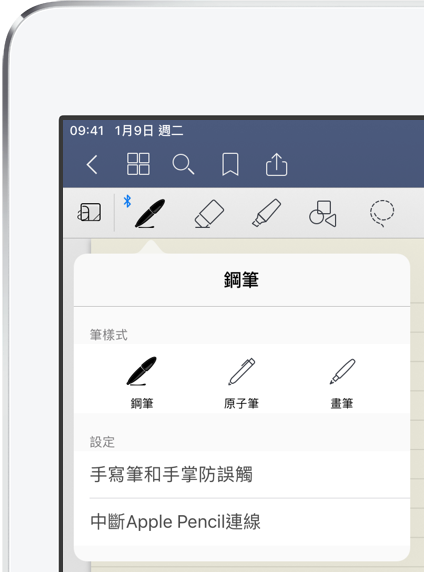Open the share/export icon
This screenshot has width=424, height=572.
click(x=276, y=165)
